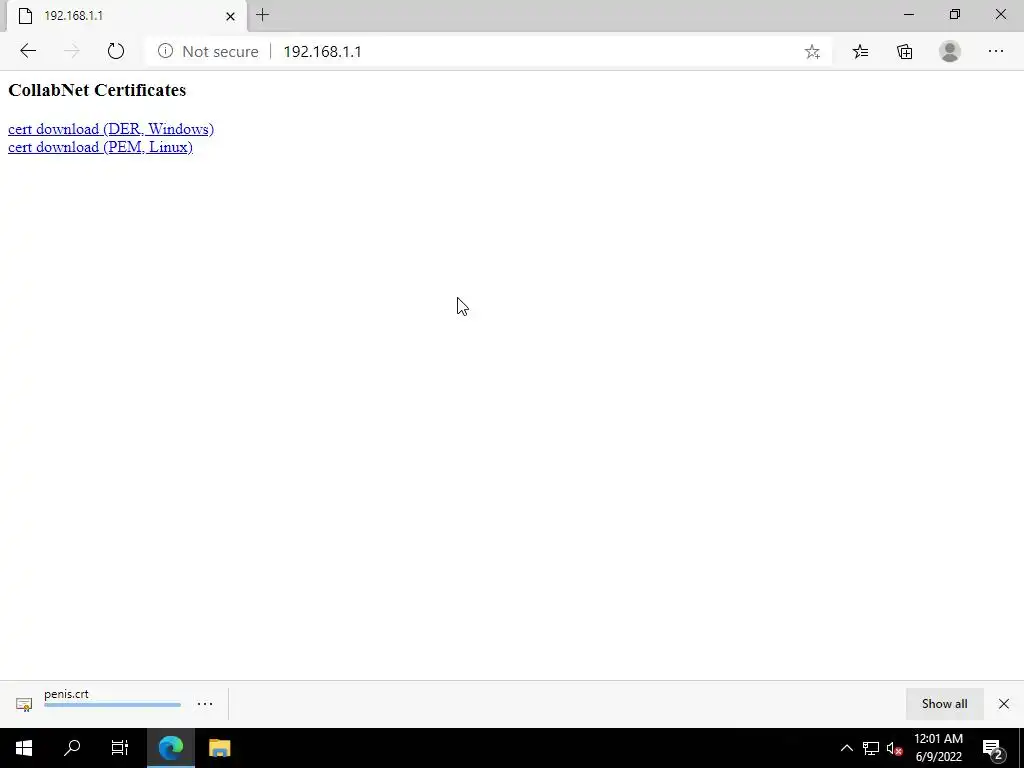Close the downloads bar
This screenshot has height=768, width=1024.
click(x=1004, y=704)
